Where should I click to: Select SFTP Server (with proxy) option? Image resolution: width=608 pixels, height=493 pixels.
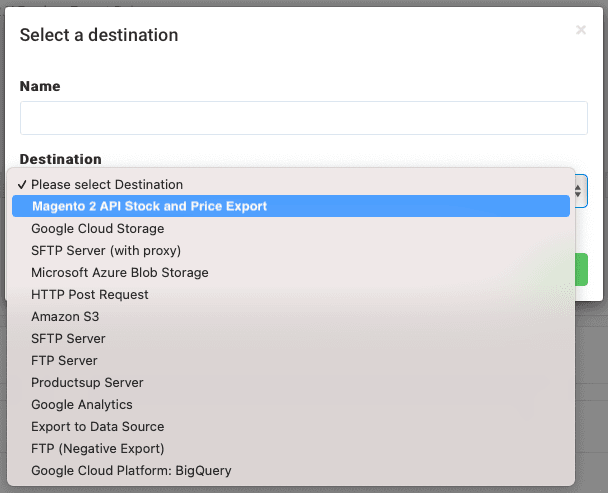coord(106,250)
